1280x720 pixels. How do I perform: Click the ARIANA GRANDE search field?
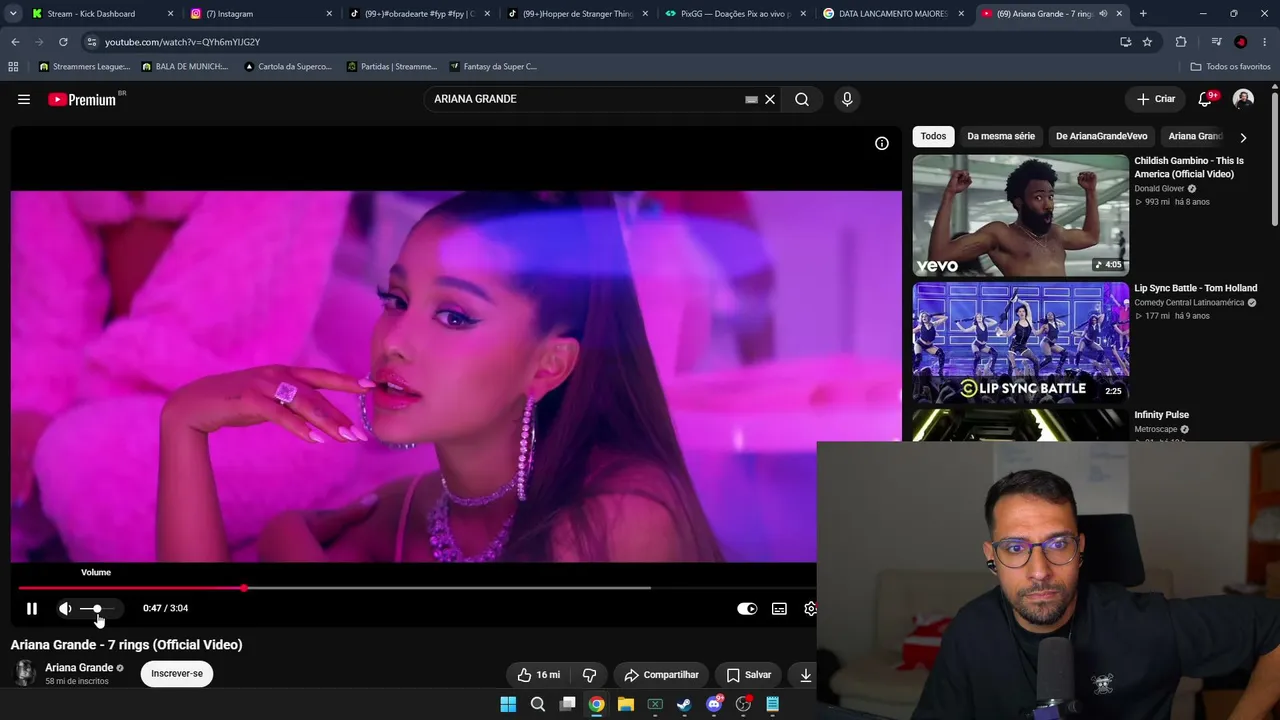585,99
